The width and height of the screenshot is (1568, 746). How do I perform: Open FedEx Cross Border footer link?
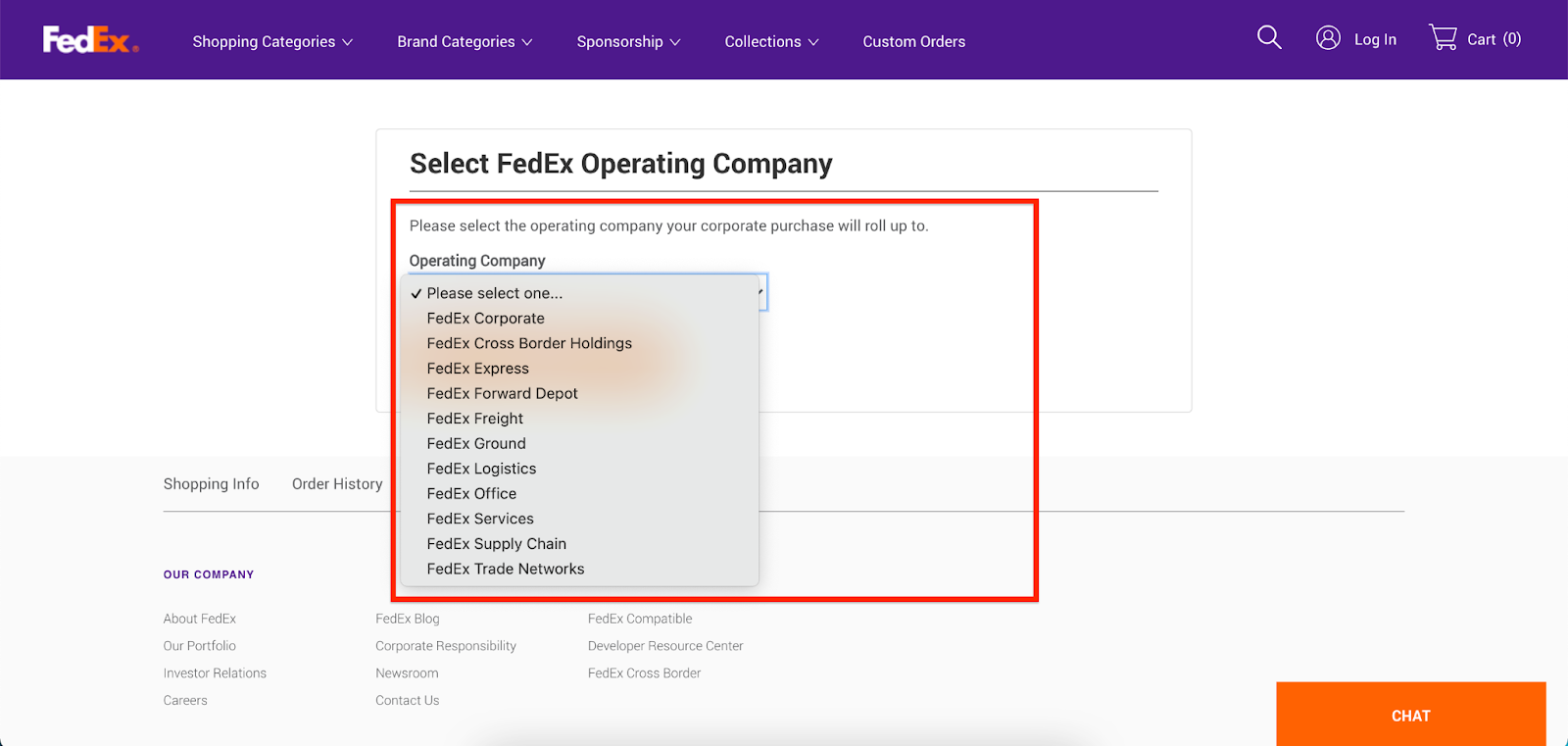[645, 673]
